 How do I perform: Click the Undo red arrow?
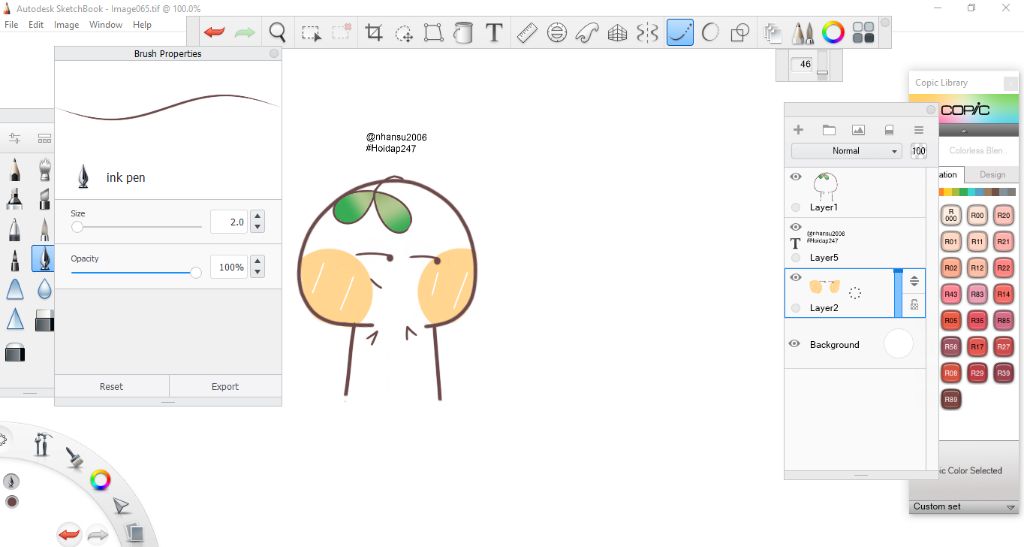[214, 33]
